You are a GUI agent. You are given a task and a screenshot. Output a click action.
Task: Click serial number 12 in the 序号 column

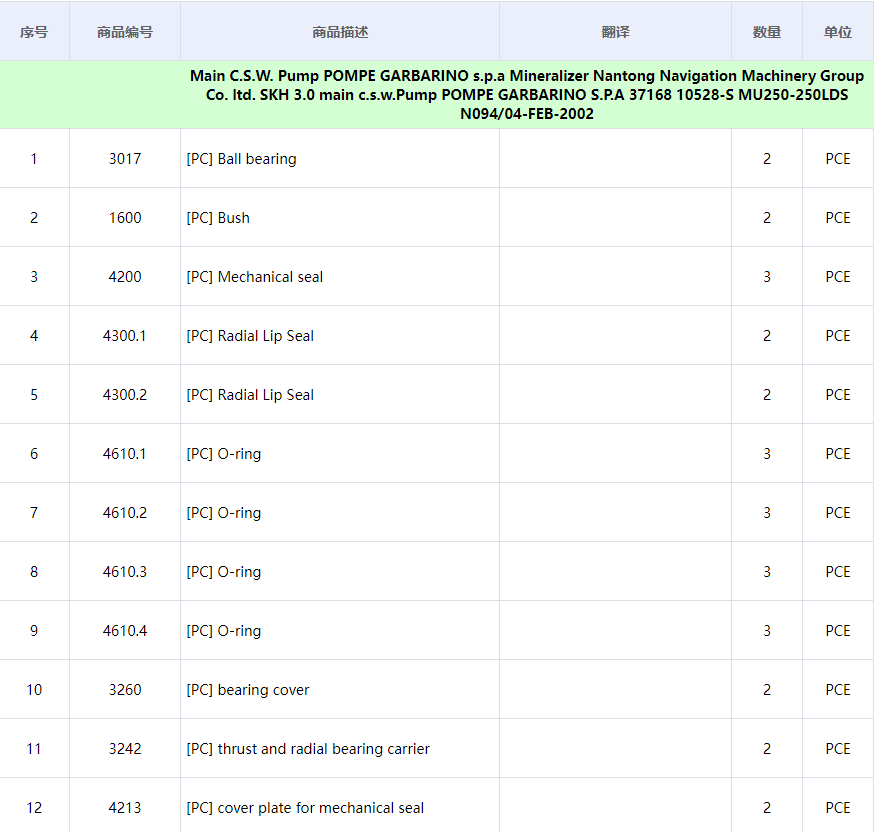pyautogui.click(x=34, y=809)
